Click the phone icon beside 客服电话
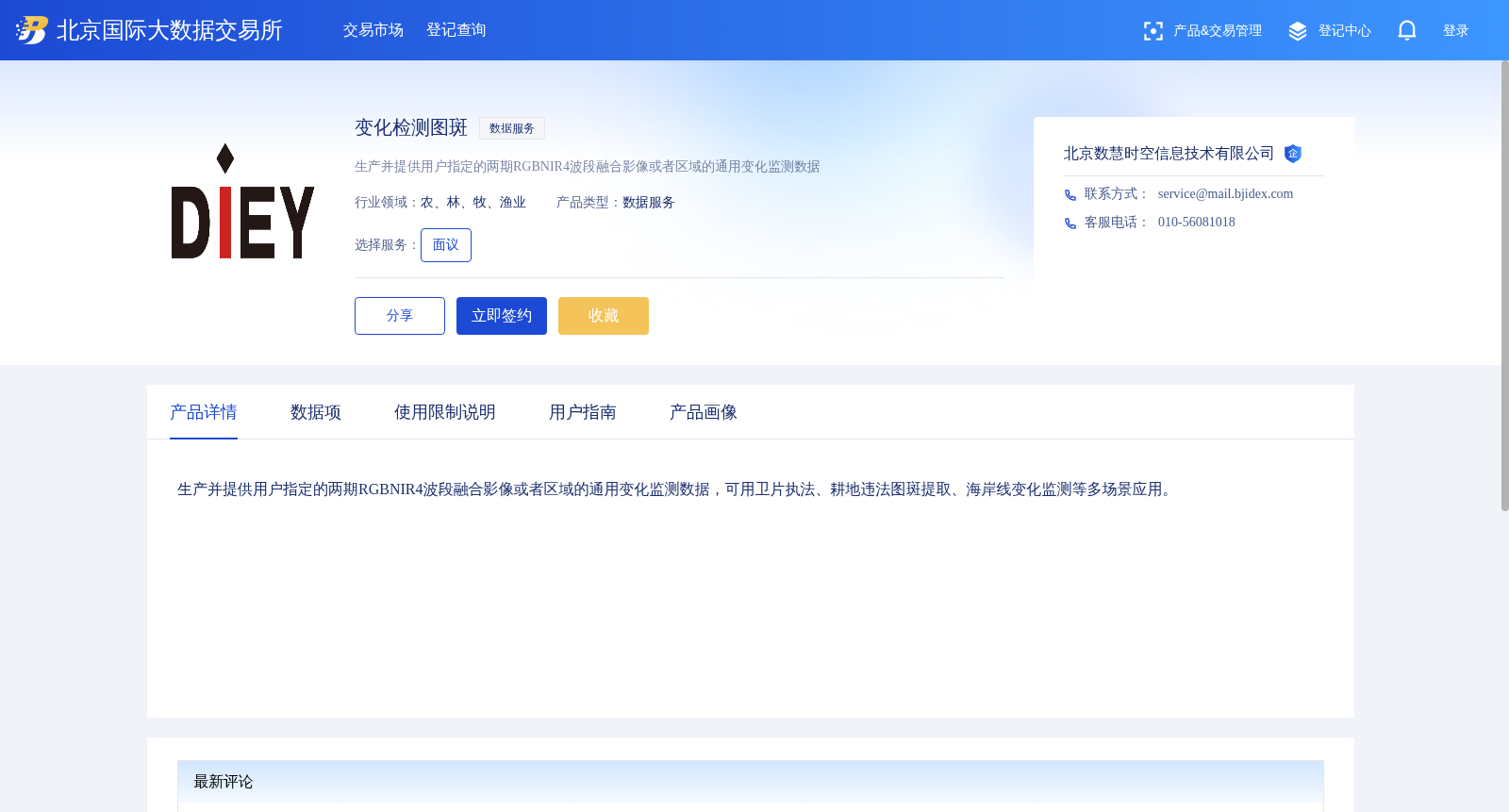This screenshot has width=1509, height=812. coord(1070,224)
